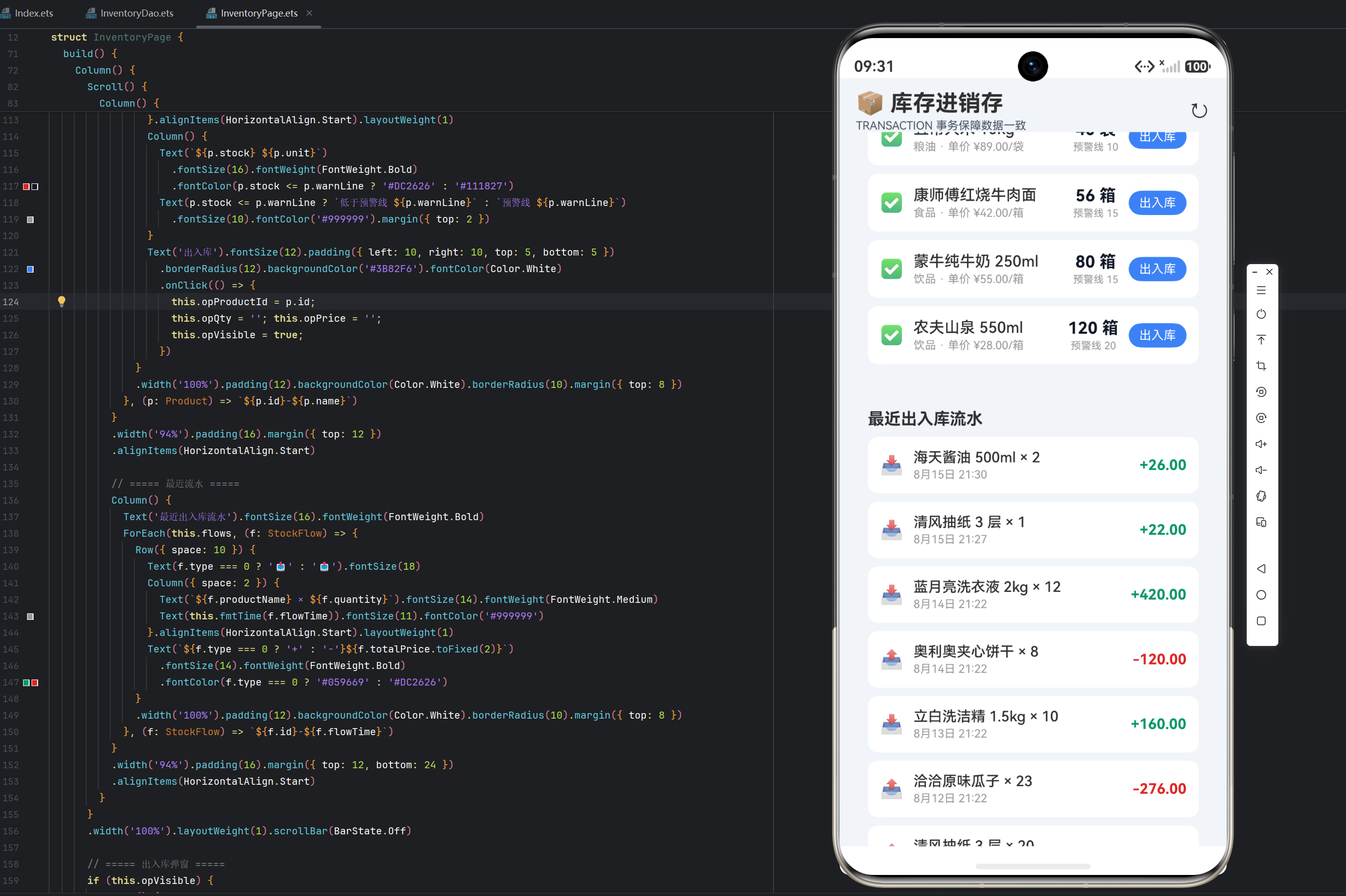Tap the 立白洗洁精 1.5kg × 10 flow record

pos(1033,724)
